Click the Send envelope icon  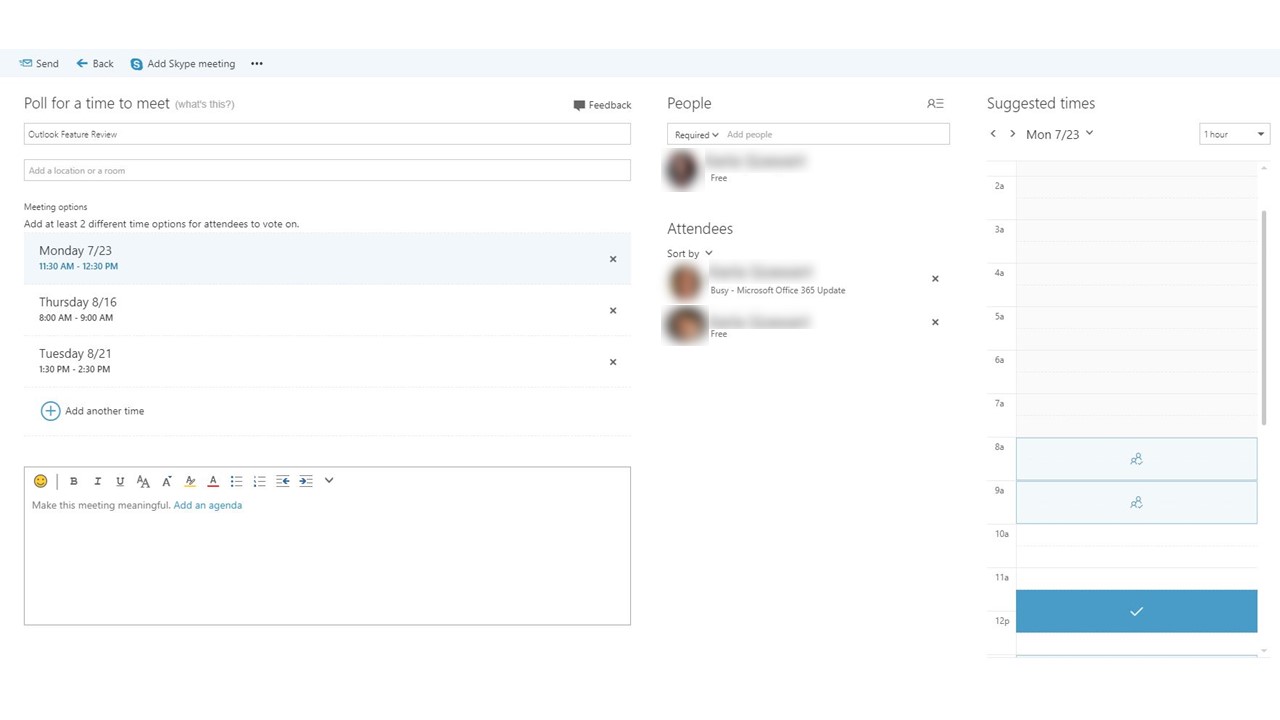tap(26, 63)
